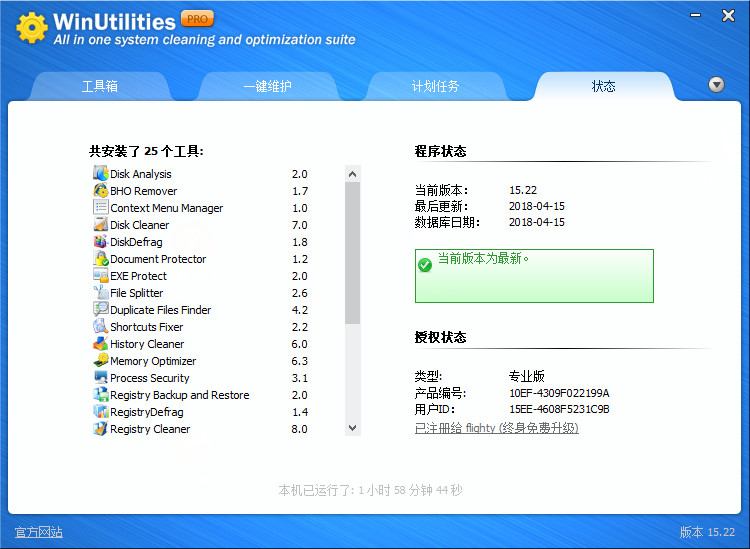
Task: Click the tool list scrollbar thumb
Action: (x=353, y=253)
